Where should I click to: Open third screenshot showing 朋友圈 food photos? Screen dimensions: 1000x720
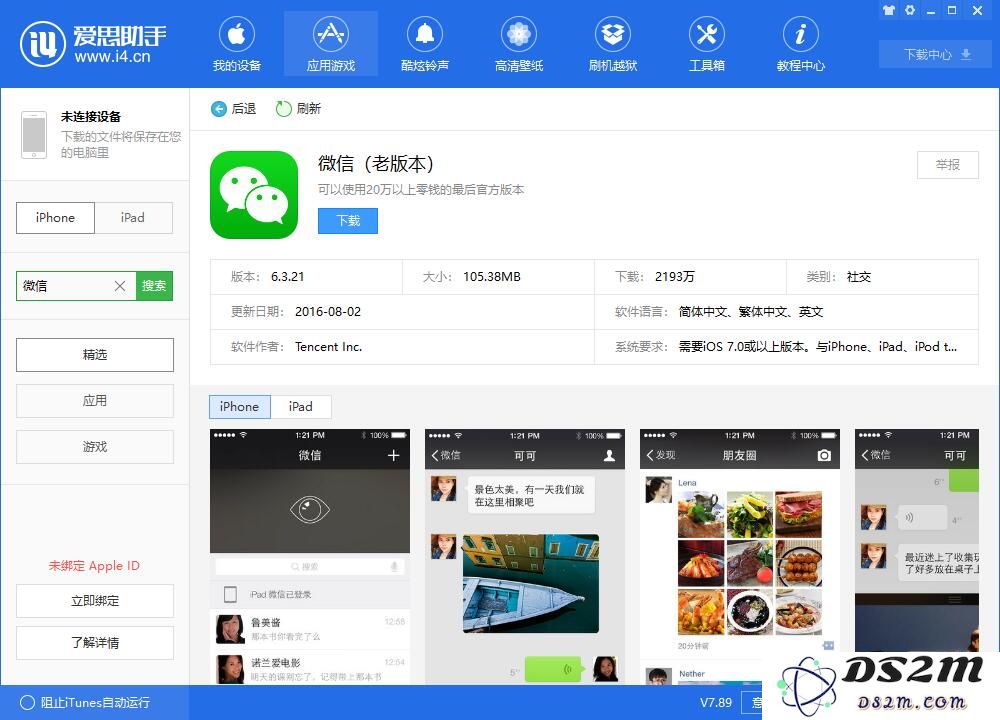740,557
